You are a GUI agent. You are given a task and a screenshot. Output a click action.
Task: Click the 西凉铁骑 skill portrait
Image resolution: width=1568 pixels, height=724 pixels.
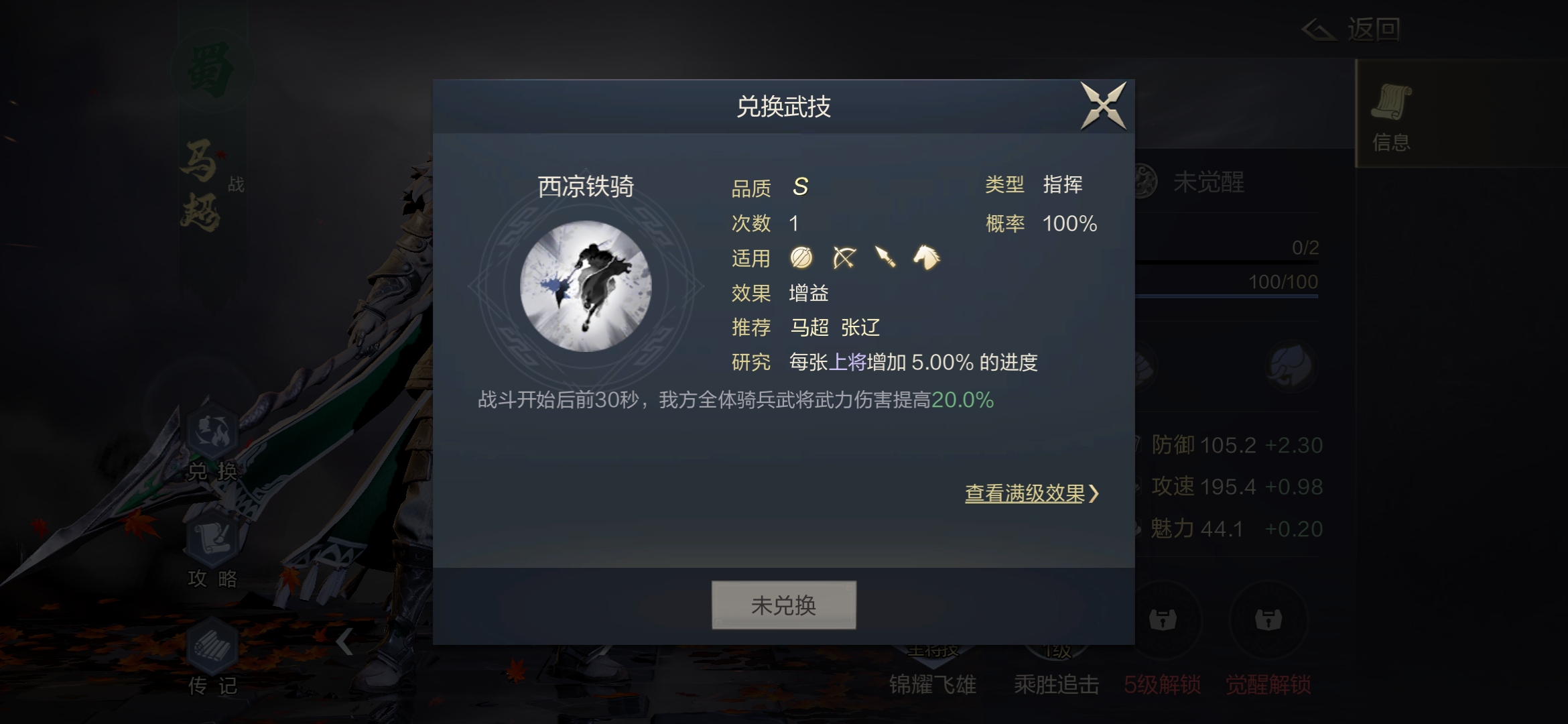coord(586,286)
